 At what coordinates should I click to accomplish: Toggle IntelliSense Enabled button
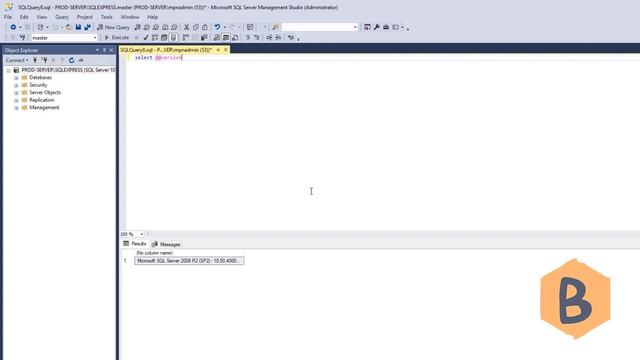coord(173,38)
